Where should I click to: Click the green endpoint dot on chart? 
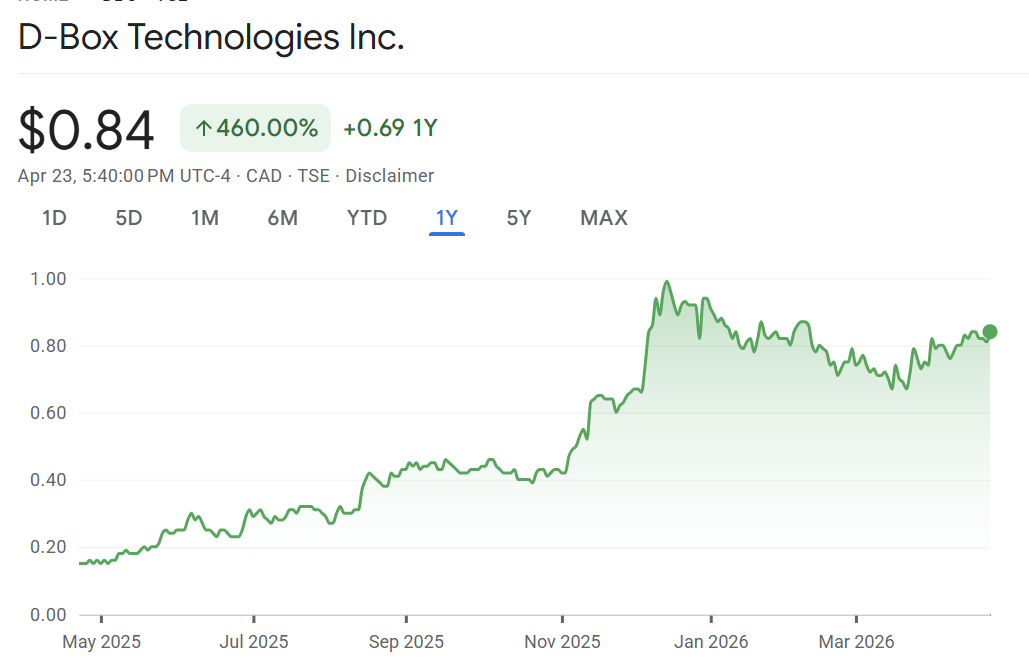point(990,332)
